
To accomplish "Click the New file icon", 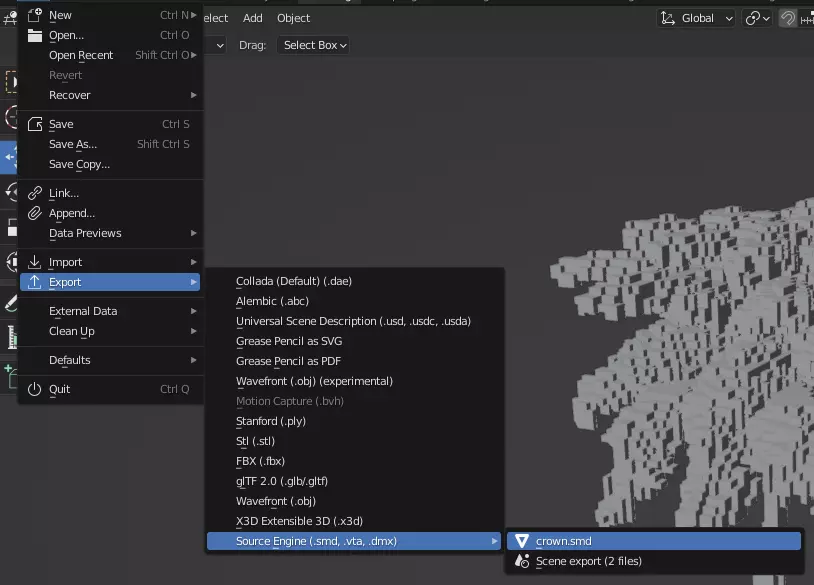I will (x=35, y=15).
